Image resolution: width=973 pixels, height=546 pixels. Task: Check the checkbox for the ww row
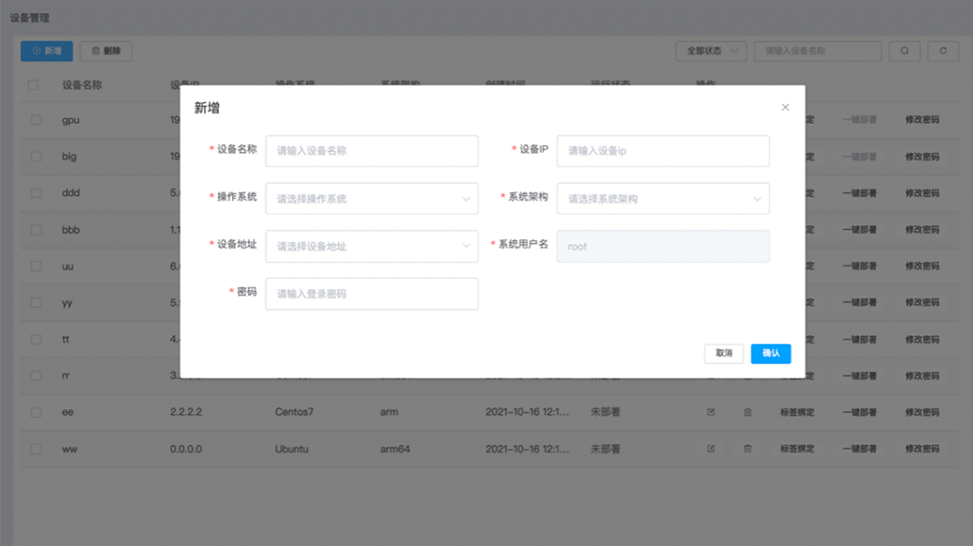[36, 449]
